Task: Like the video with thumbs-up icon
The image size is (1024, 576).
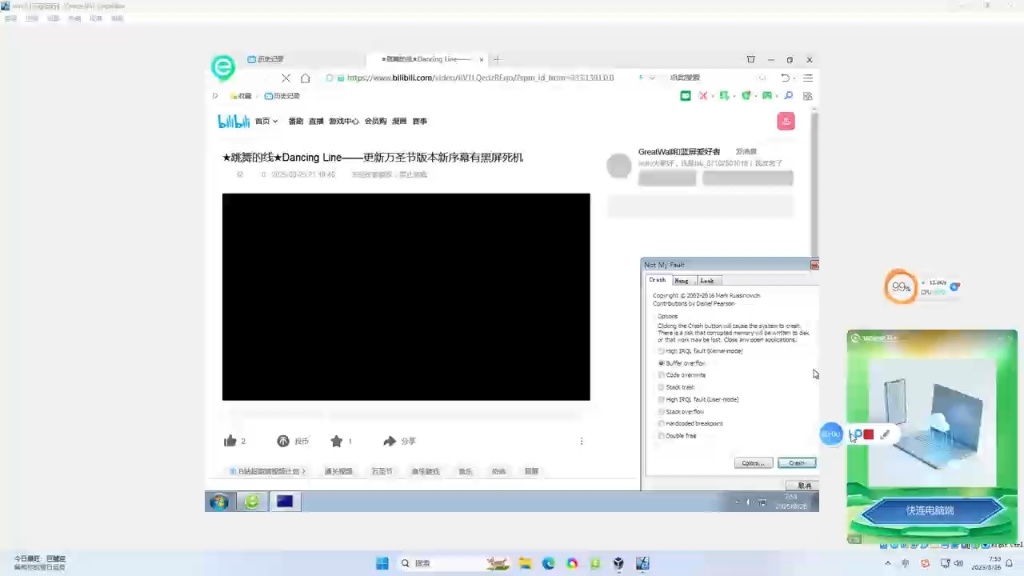Action: (230, 441)
